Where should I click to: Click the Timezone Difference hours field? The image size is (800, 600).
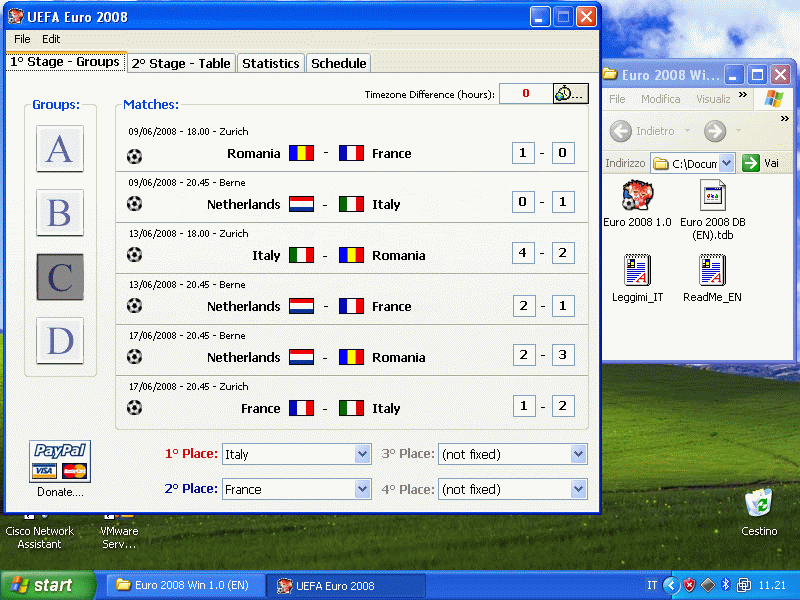(x=526, y=93)
